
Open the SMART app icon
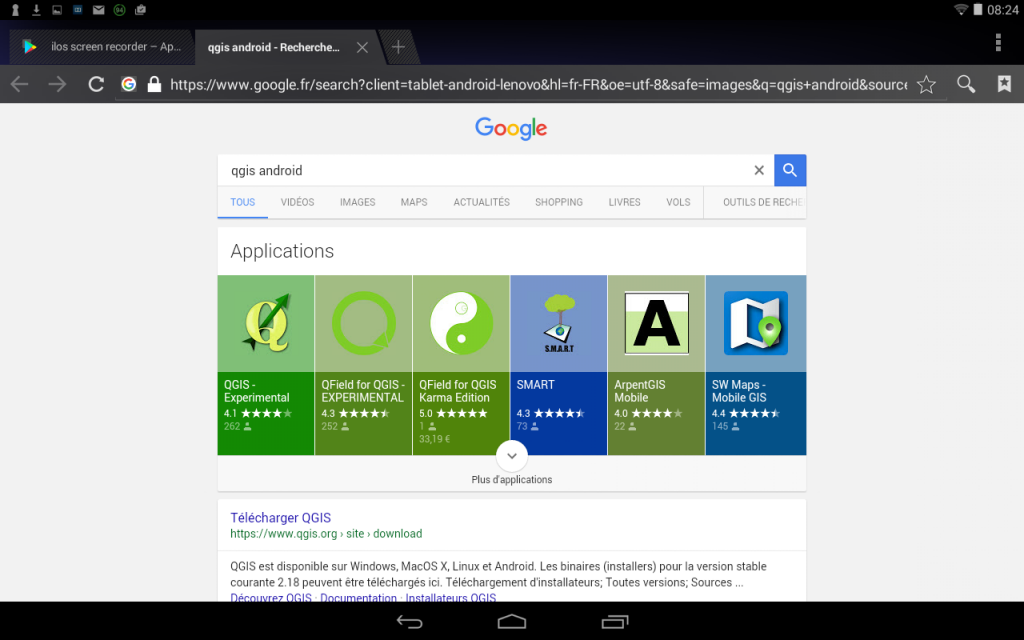559,323
